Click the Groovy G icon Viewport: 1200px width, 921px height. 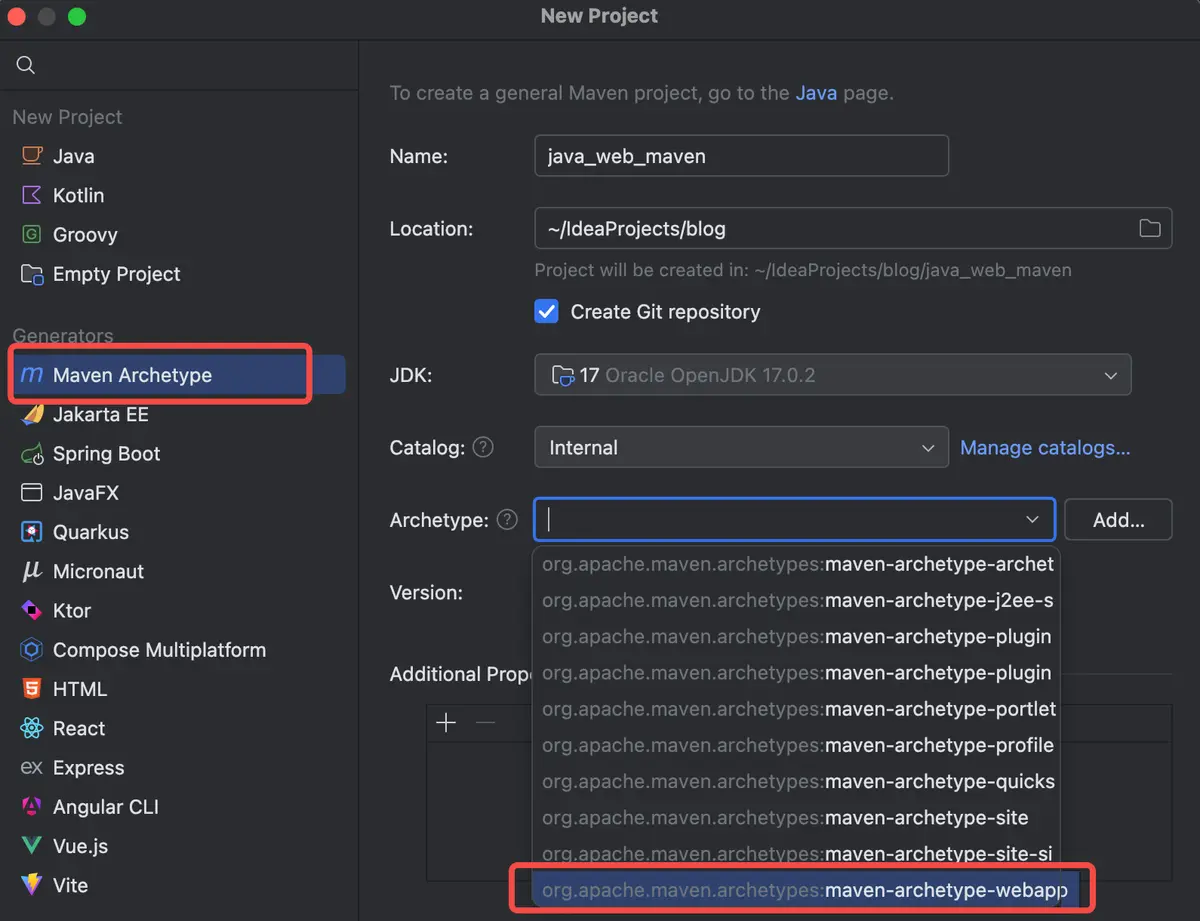tap(32, 235)
